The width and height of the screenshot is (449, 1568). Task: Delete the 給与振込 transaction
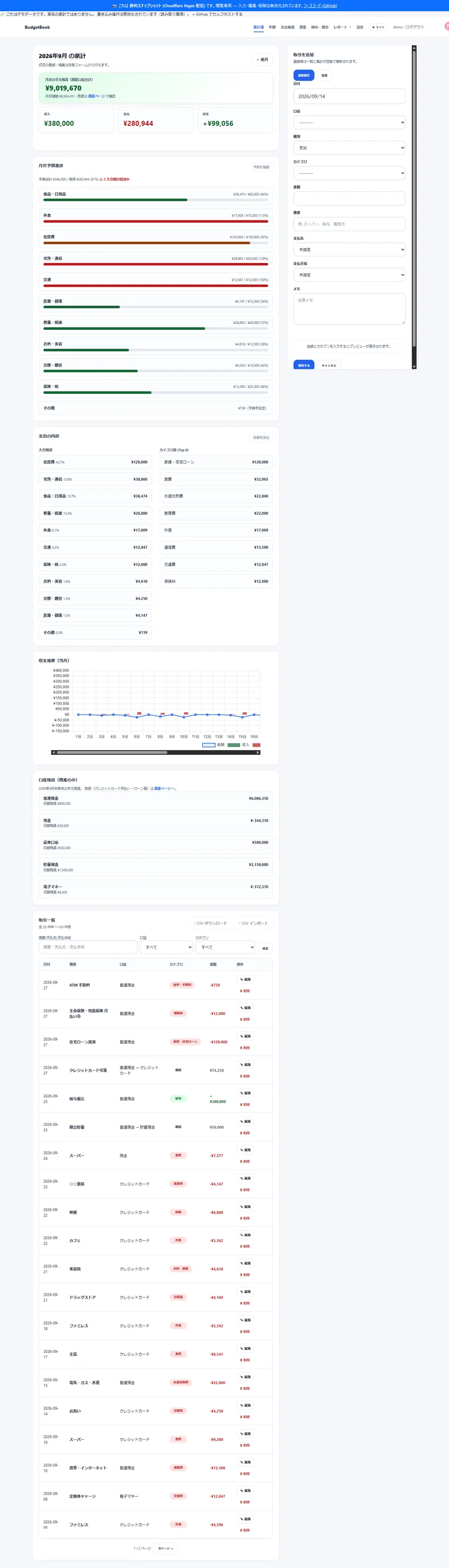click(245, 1105)
